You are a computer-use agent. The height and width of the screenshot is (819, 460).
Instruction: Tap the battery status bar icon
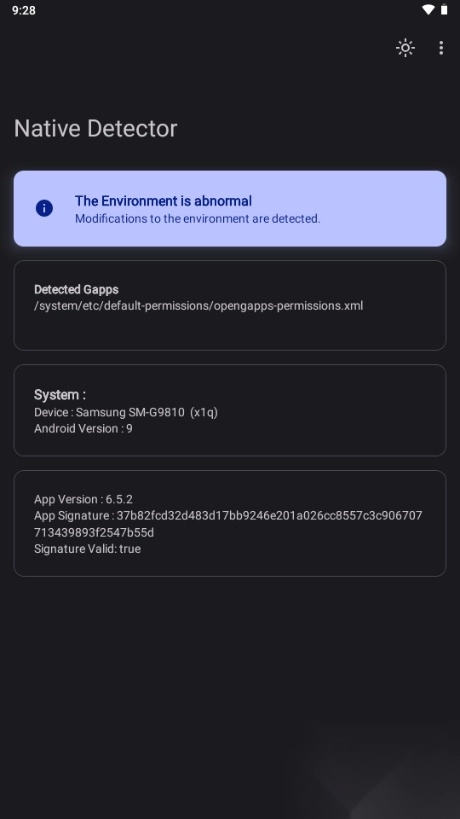[x=444, y=10]
